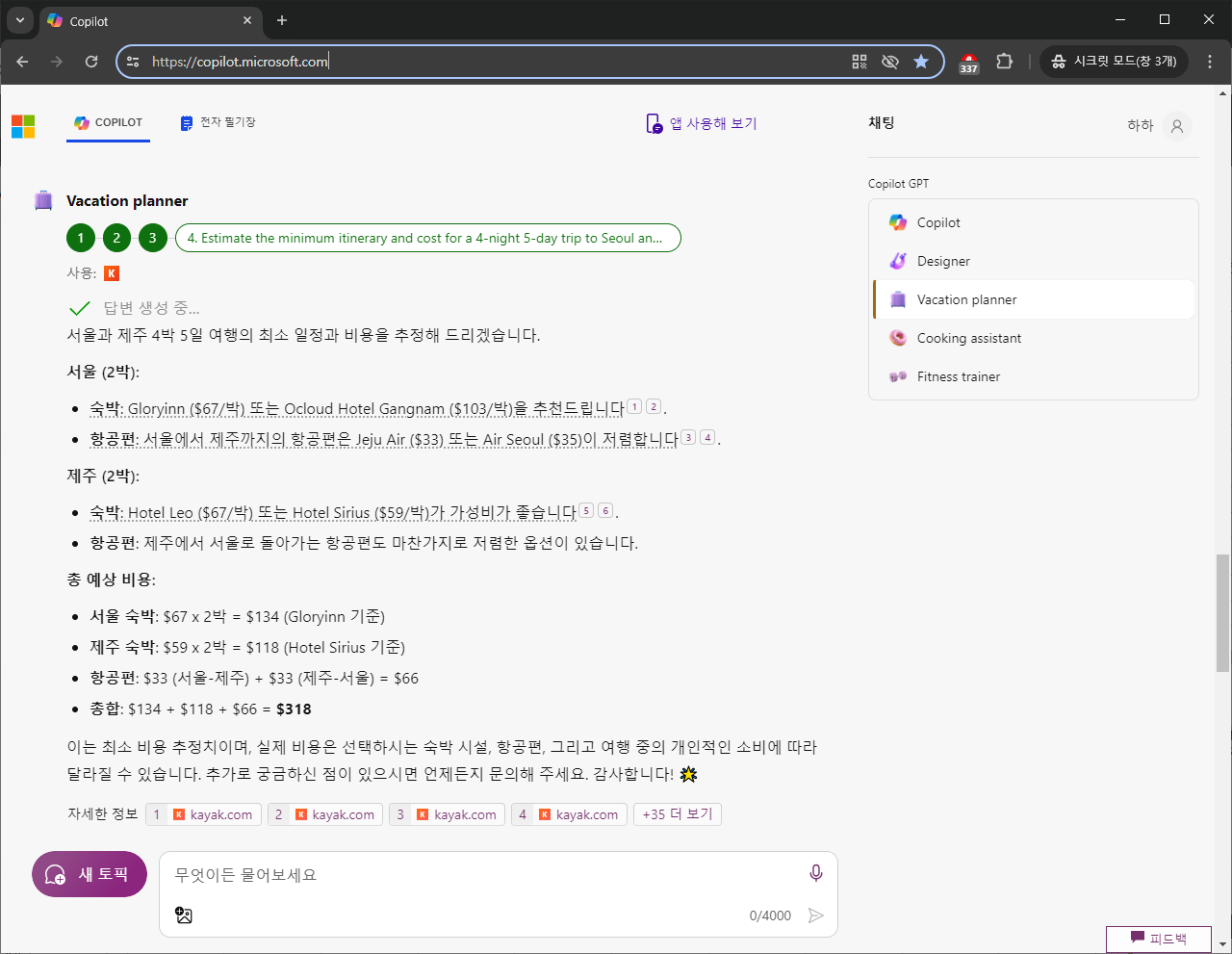Open citation 3 after Air Seoul flights

pyautogui.click(x=688, y=437)
